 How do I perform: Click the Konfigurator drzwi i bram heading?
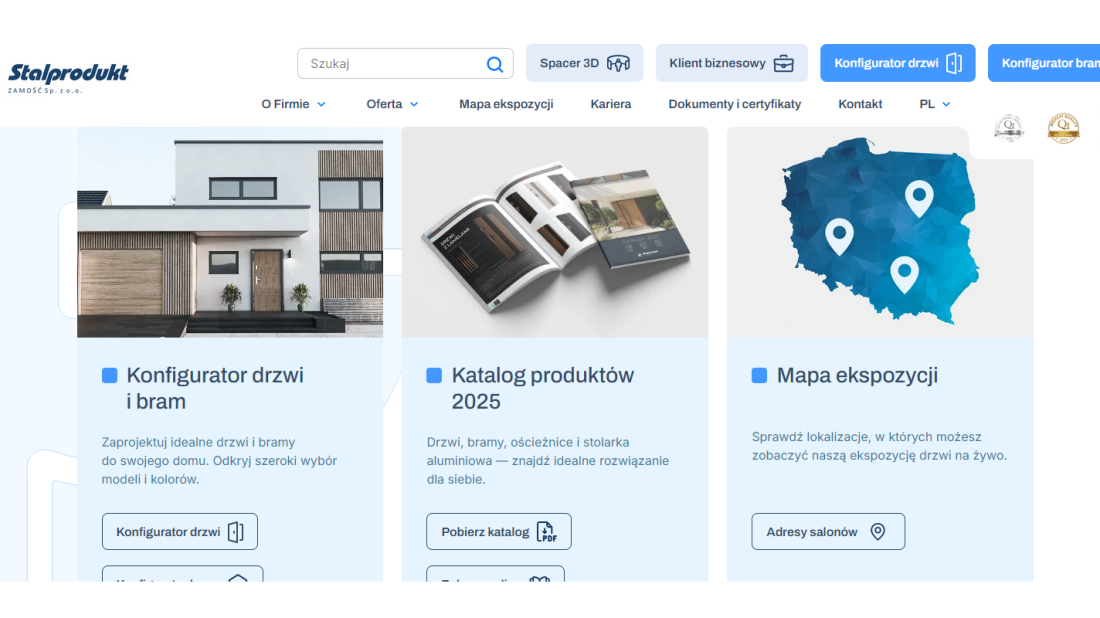point(215,388)
